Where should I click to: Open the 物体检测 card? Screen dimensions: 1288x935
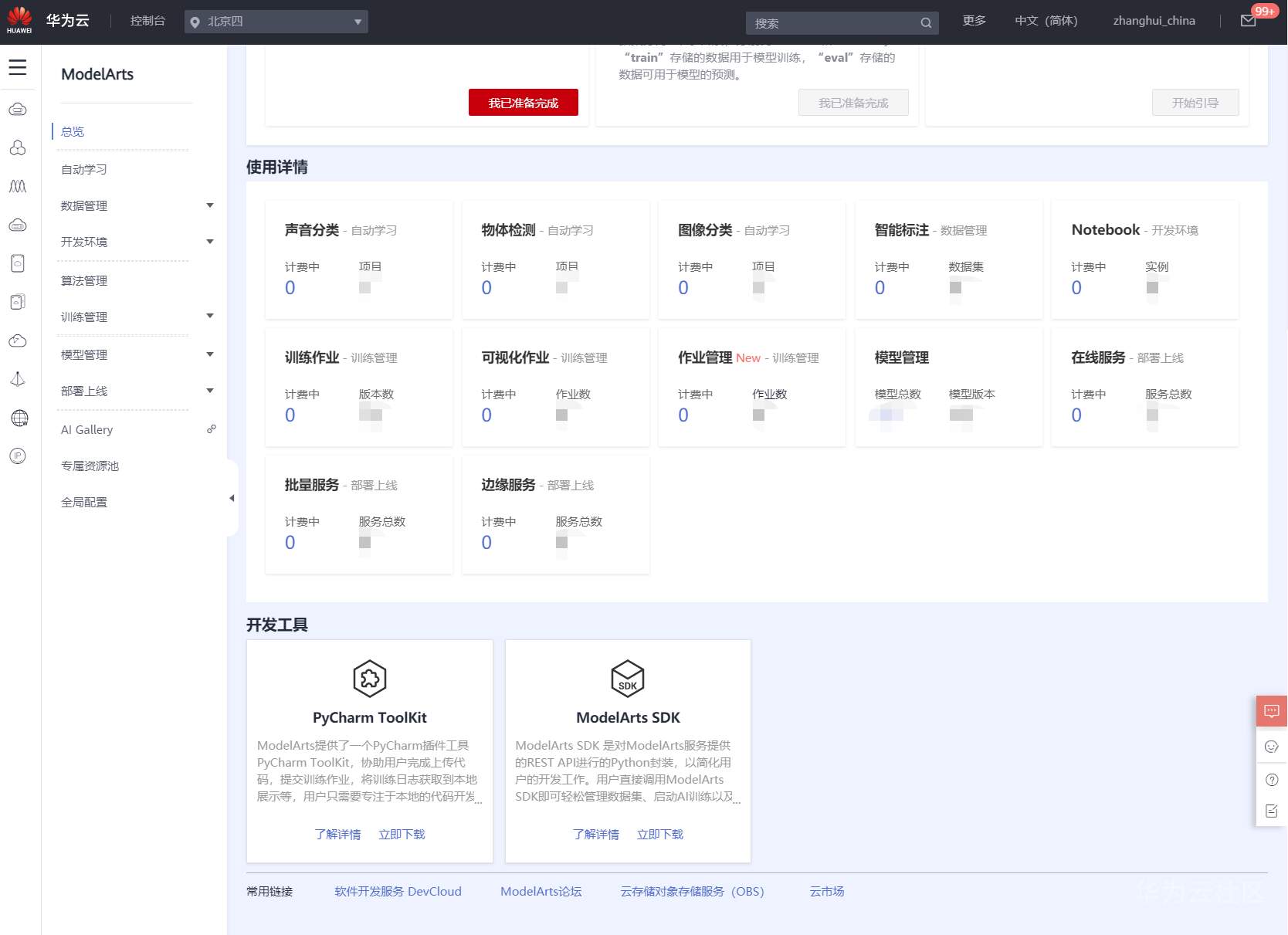pyautogui.click(x=556, y=259)
